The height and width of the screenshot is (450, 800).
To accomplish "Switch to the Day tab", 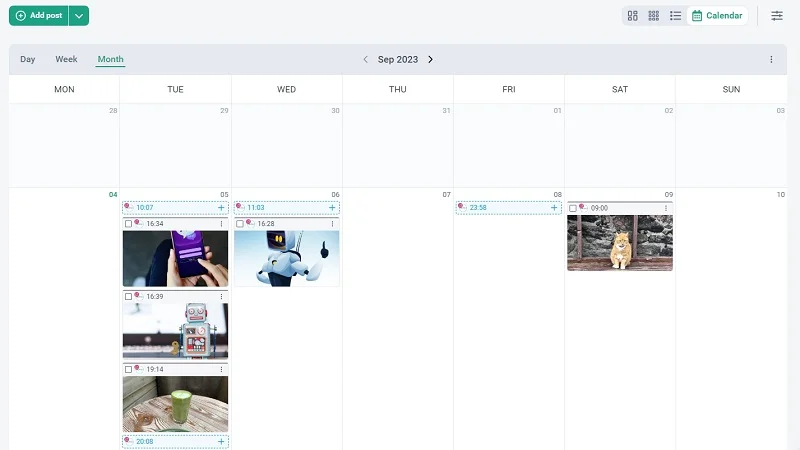I will point(27,60).
